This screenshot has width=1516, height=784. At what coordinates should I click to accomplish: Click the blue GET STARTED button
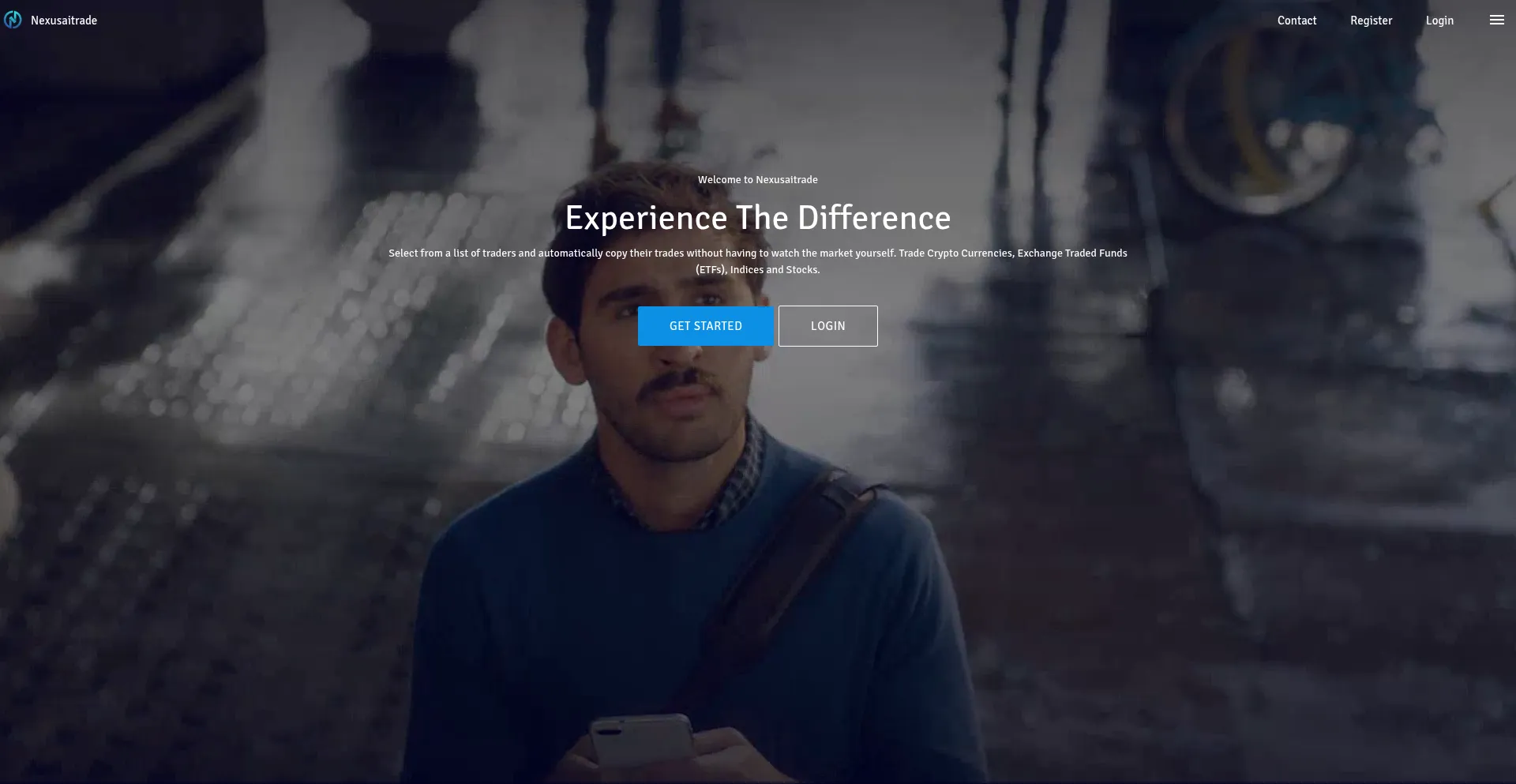click(706, 326)
